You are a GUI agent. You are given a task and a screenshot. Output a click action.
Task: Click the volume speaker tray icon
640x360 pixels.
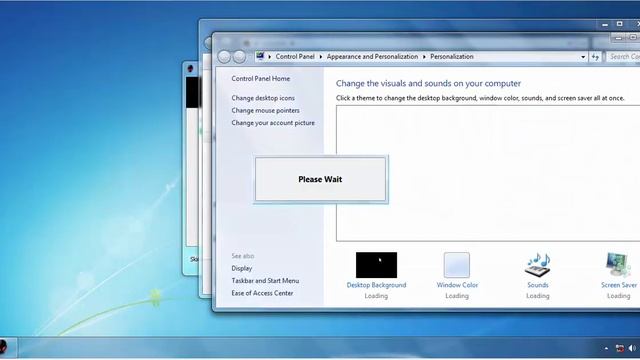(x=632, y=348)
